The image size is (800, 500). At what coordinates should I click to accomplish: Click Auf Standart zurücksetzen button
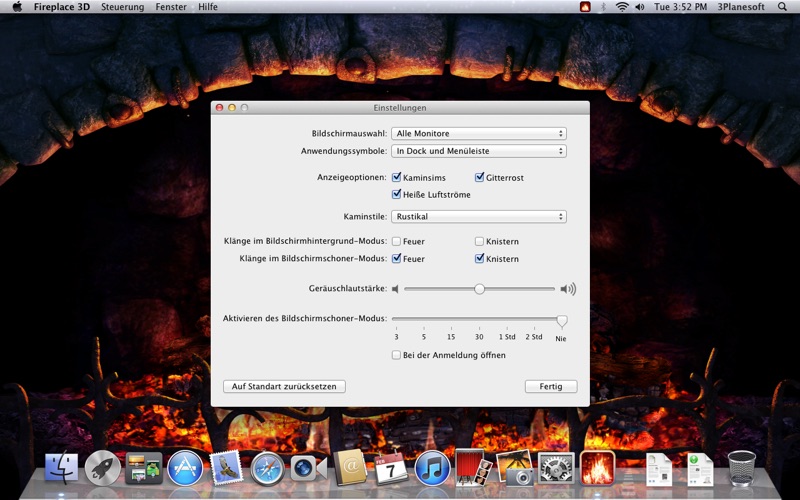[284, 386]
